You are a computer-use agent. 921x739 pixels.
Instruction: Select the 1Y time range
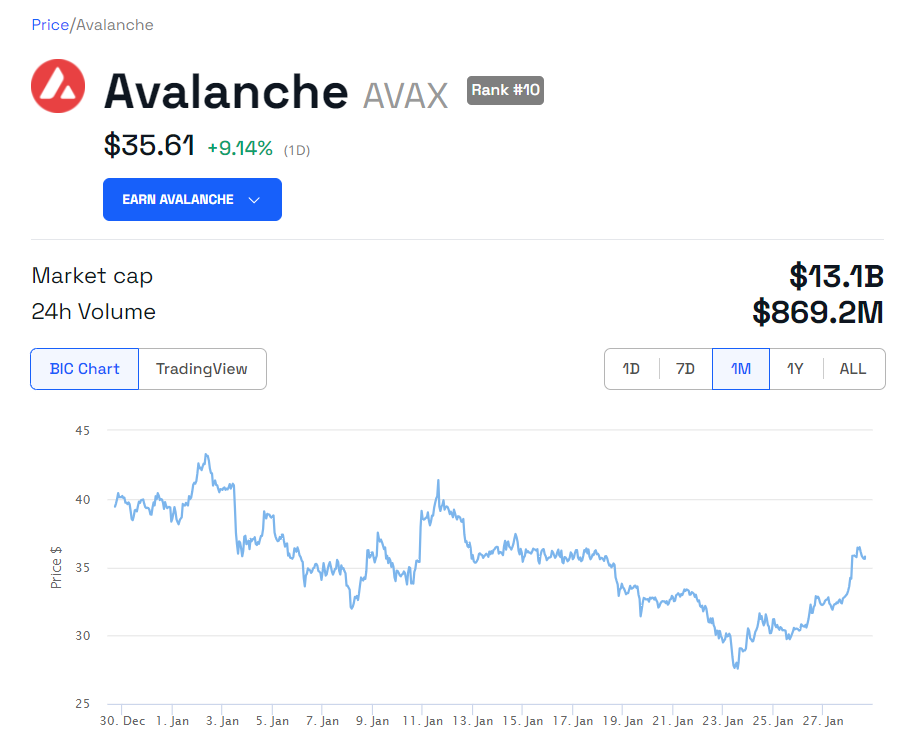coord(795,369)
